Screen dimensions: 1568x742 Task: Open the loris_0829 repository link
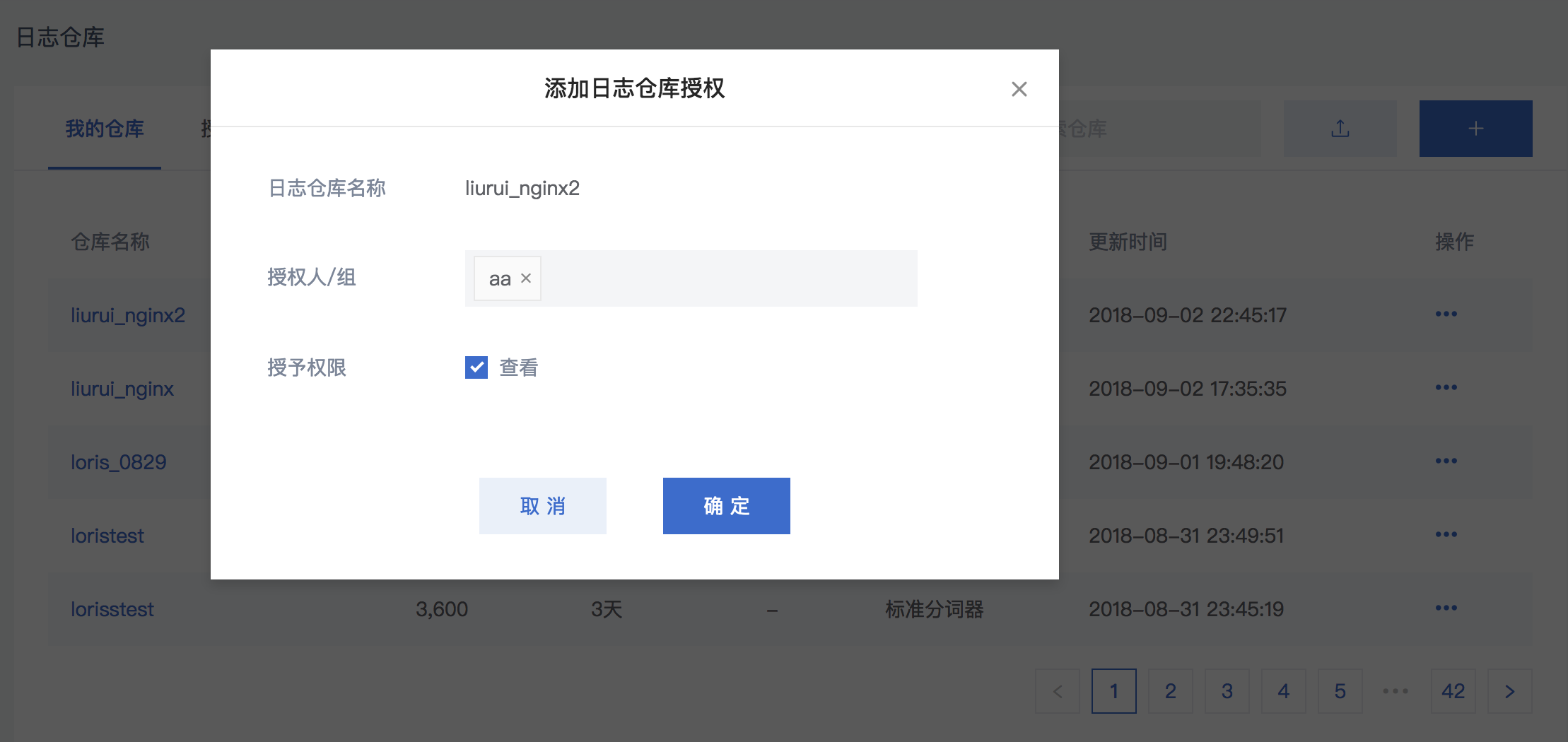point(119,462)
